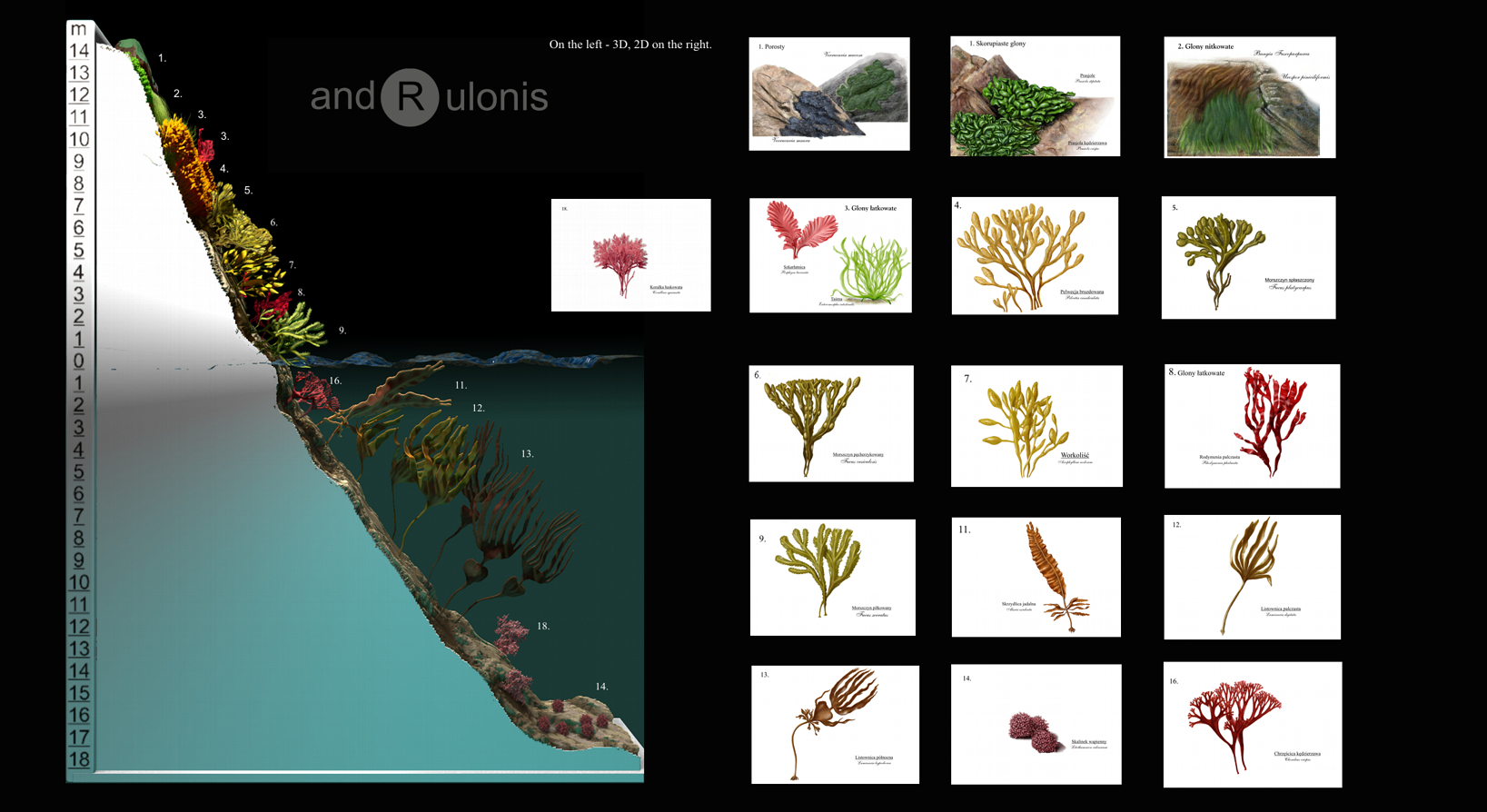Click the 'Skrzydlica jadalna' name label
The image size is (1487, 812).
[1018, 604]
